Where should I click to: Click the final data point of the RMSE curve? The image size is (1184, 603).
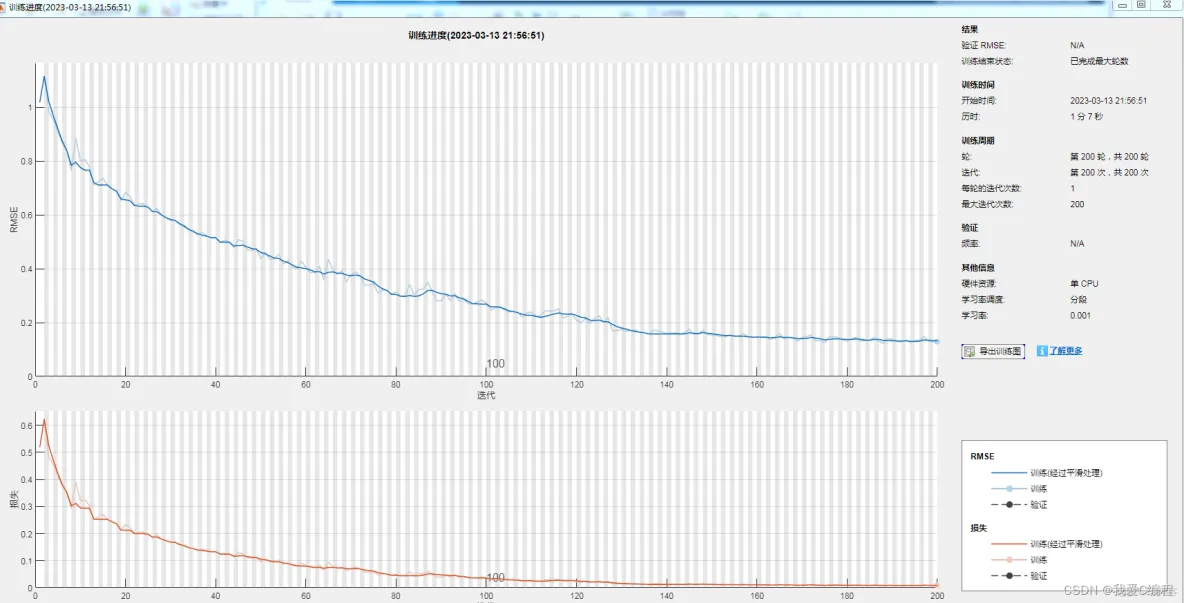coord(937,342)
